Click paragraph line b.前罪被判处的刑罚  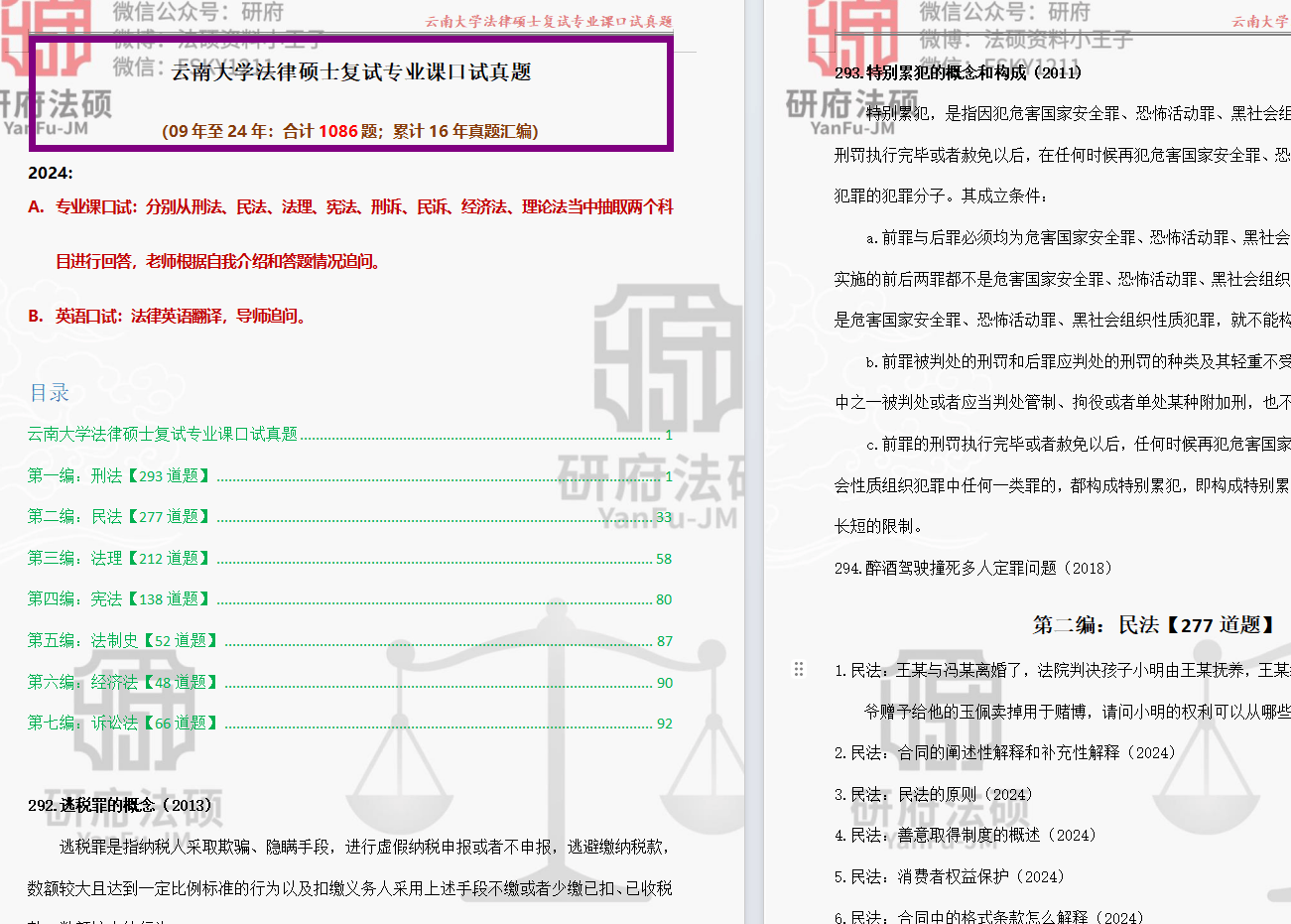[1078, 361]
